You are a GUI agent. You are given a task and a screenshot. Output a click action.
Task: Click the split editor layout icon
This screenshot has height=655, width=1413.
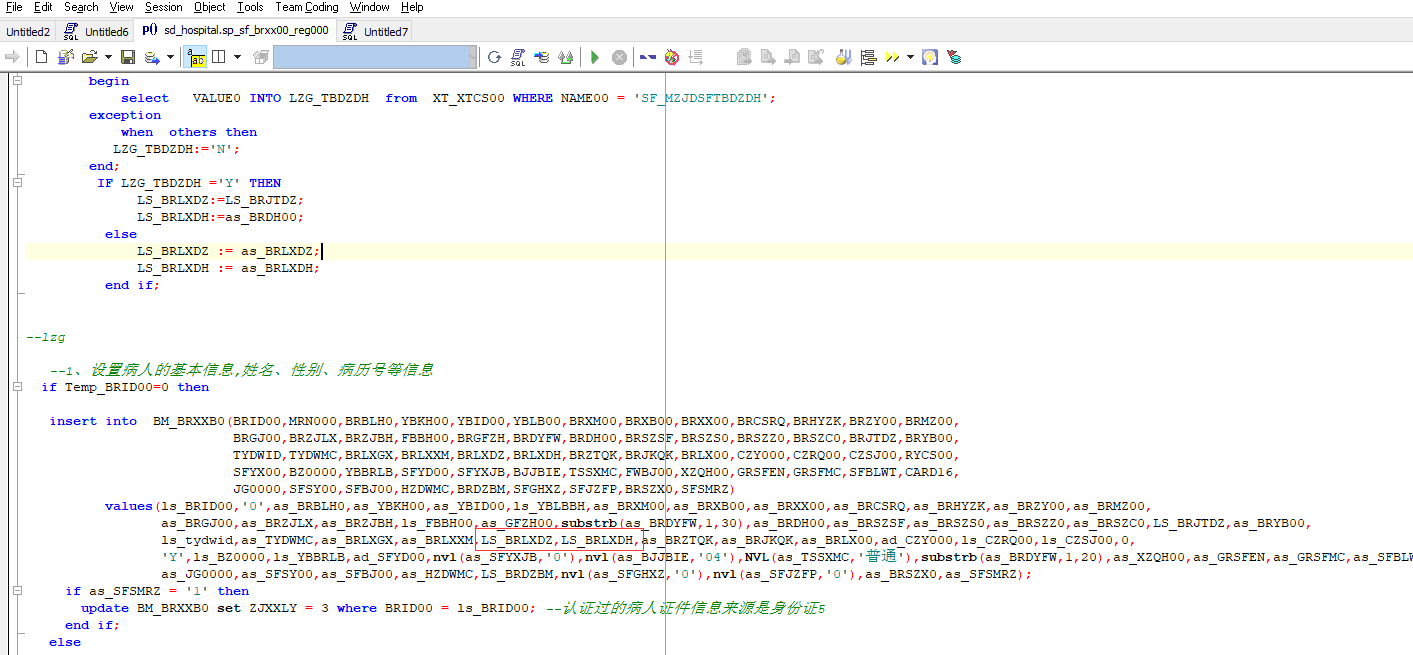219,57
